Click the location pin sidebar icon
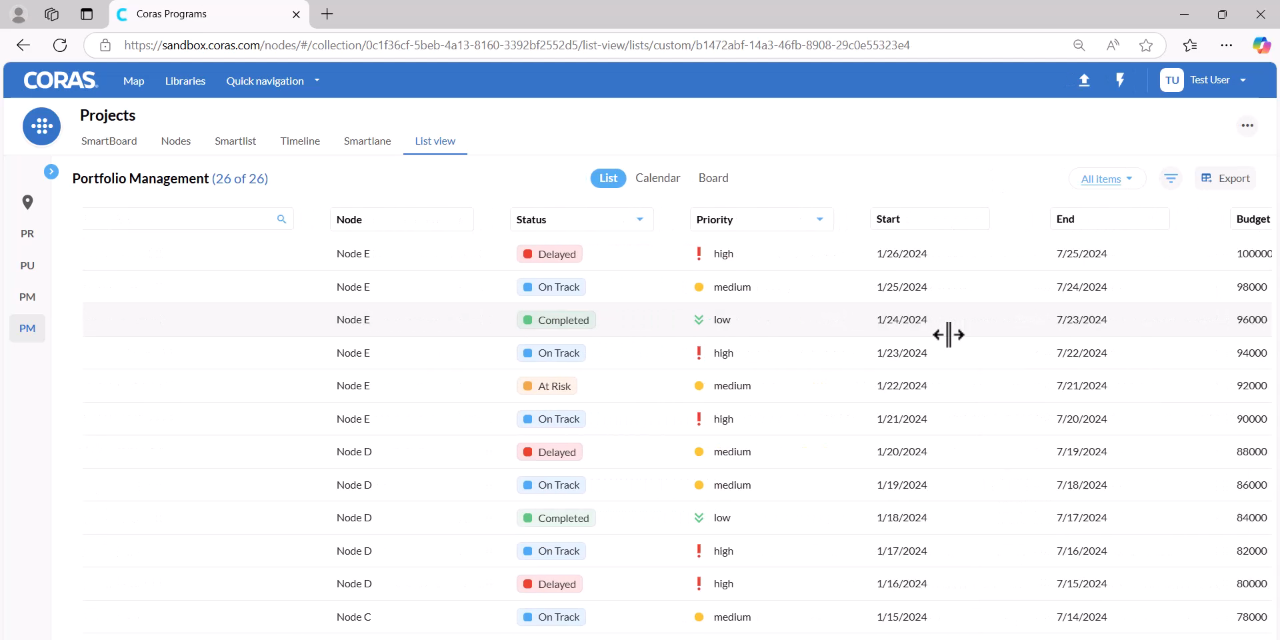The width and height of the screenshot is (1280, 640). coord(27,202)
